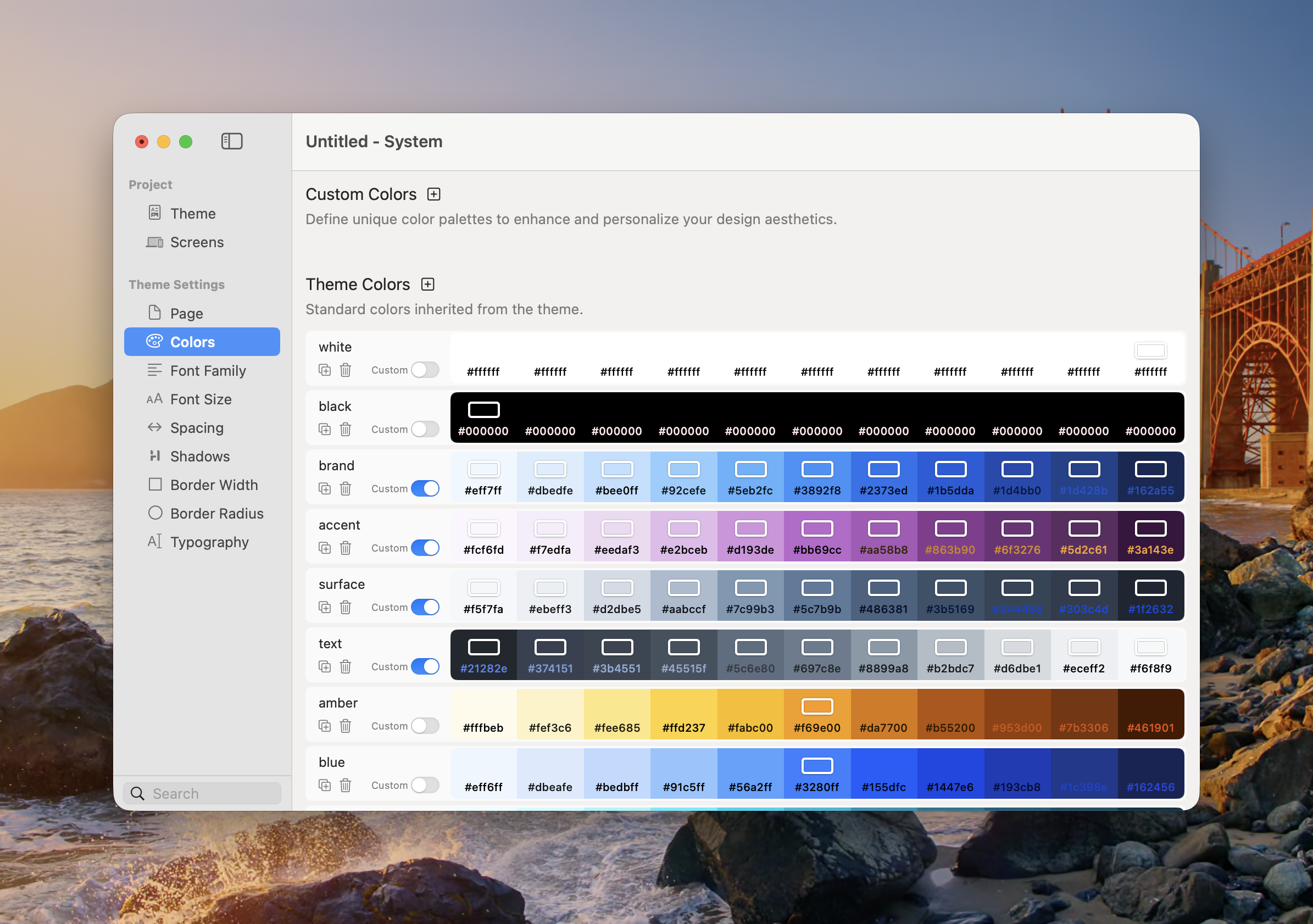The height and width of the screenshot is (924, 1313).
Task: Go to Typography settings
Action: [x=202, y=543]
